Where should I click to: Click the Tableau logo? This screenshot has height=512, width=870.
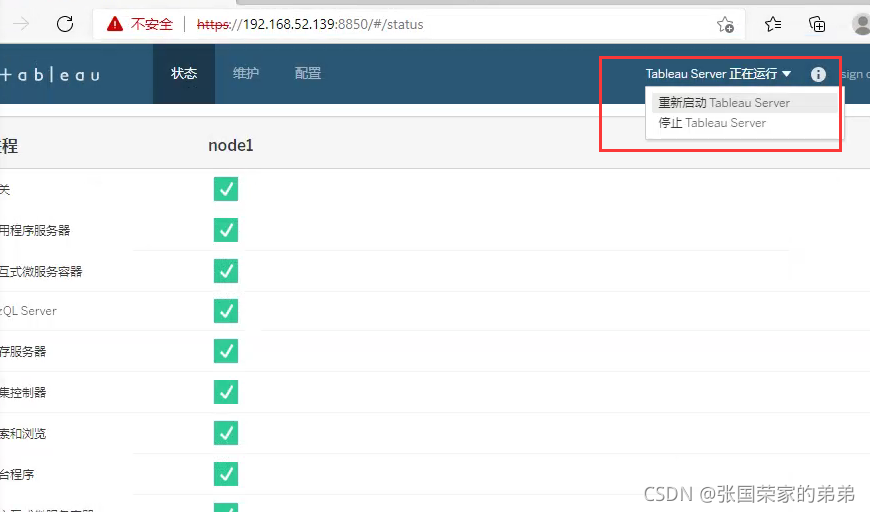click(x=50, y=74)
